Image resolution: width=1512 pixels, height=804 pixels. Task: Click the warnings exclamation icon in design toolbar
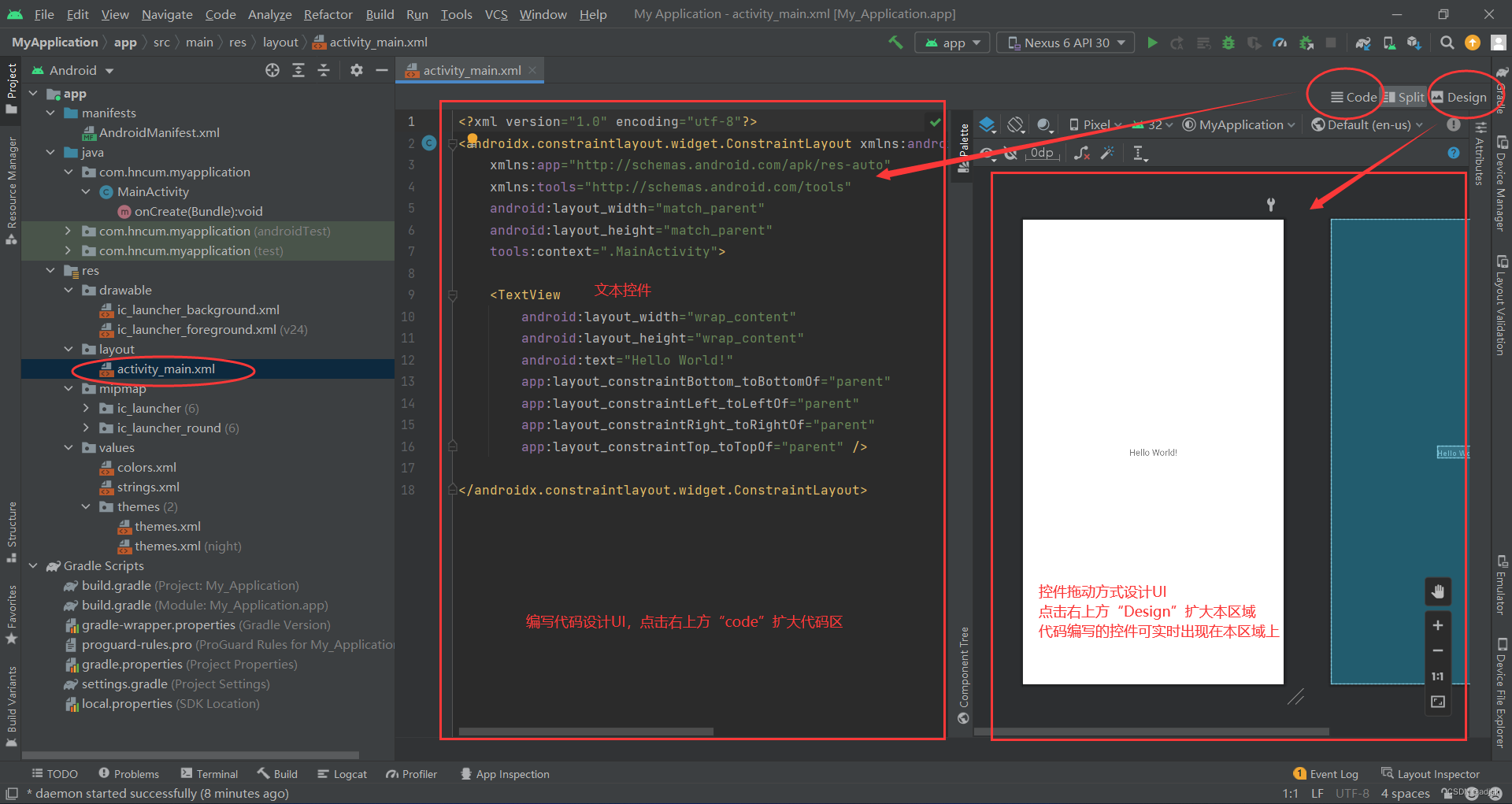[x=1454, y=124]
